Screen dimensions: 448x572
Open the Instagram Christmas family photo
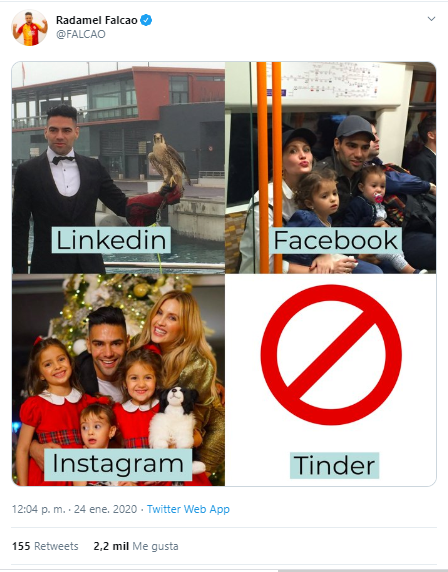pyautogui.click(x=119, y=380)
